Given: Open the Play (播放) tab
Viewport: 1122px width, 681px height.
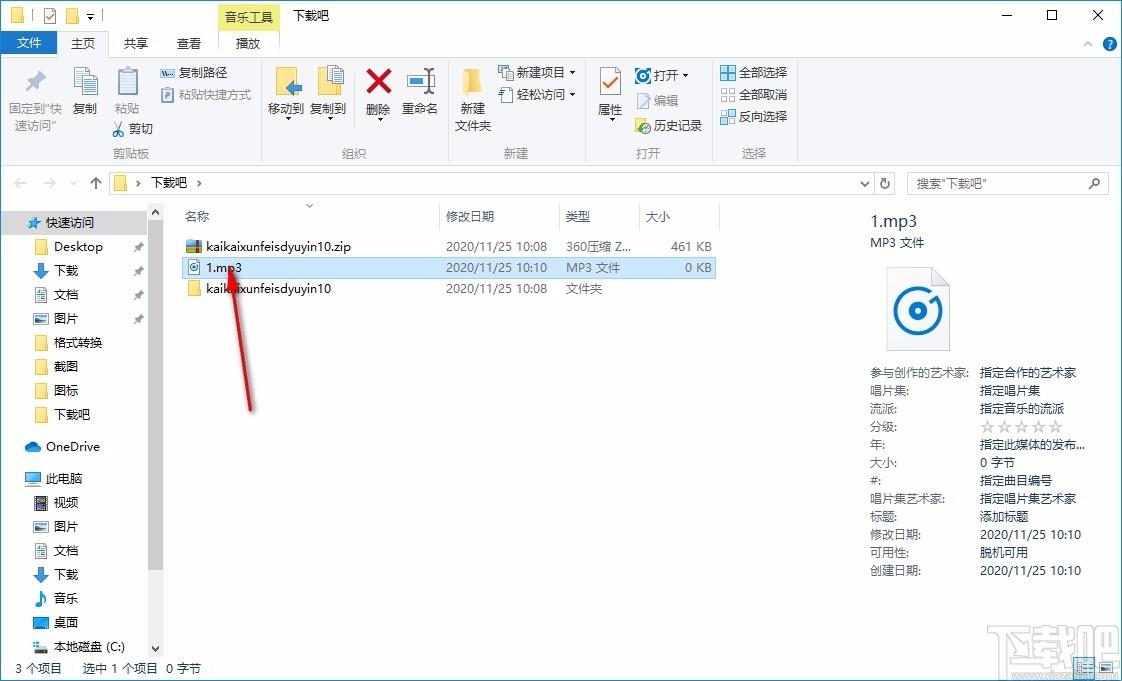Looking at the screenshot, I should click(248, 44).
